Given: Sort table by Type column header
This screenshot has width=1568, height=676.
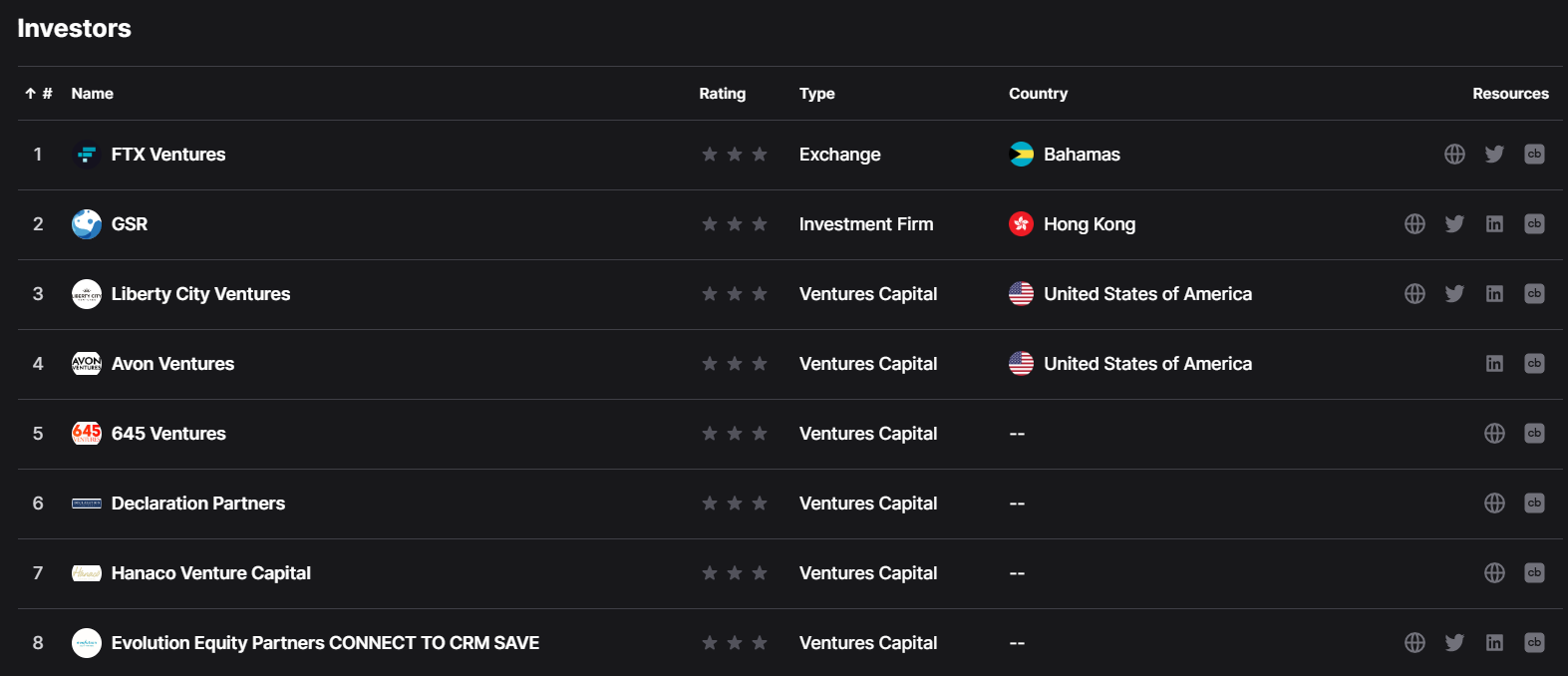Looking at the screenshot, I should [816, 94].
